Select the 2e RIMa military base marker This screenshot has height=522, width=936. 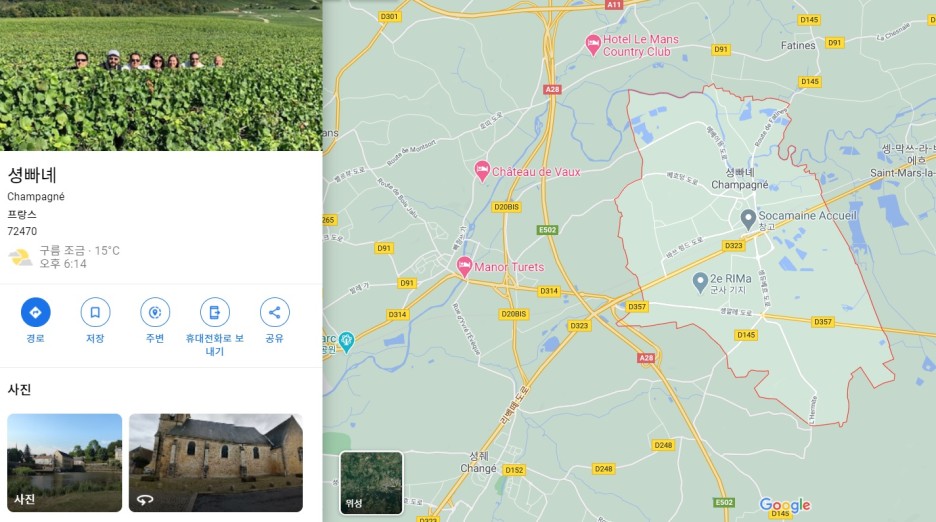(x=700, y=283)
